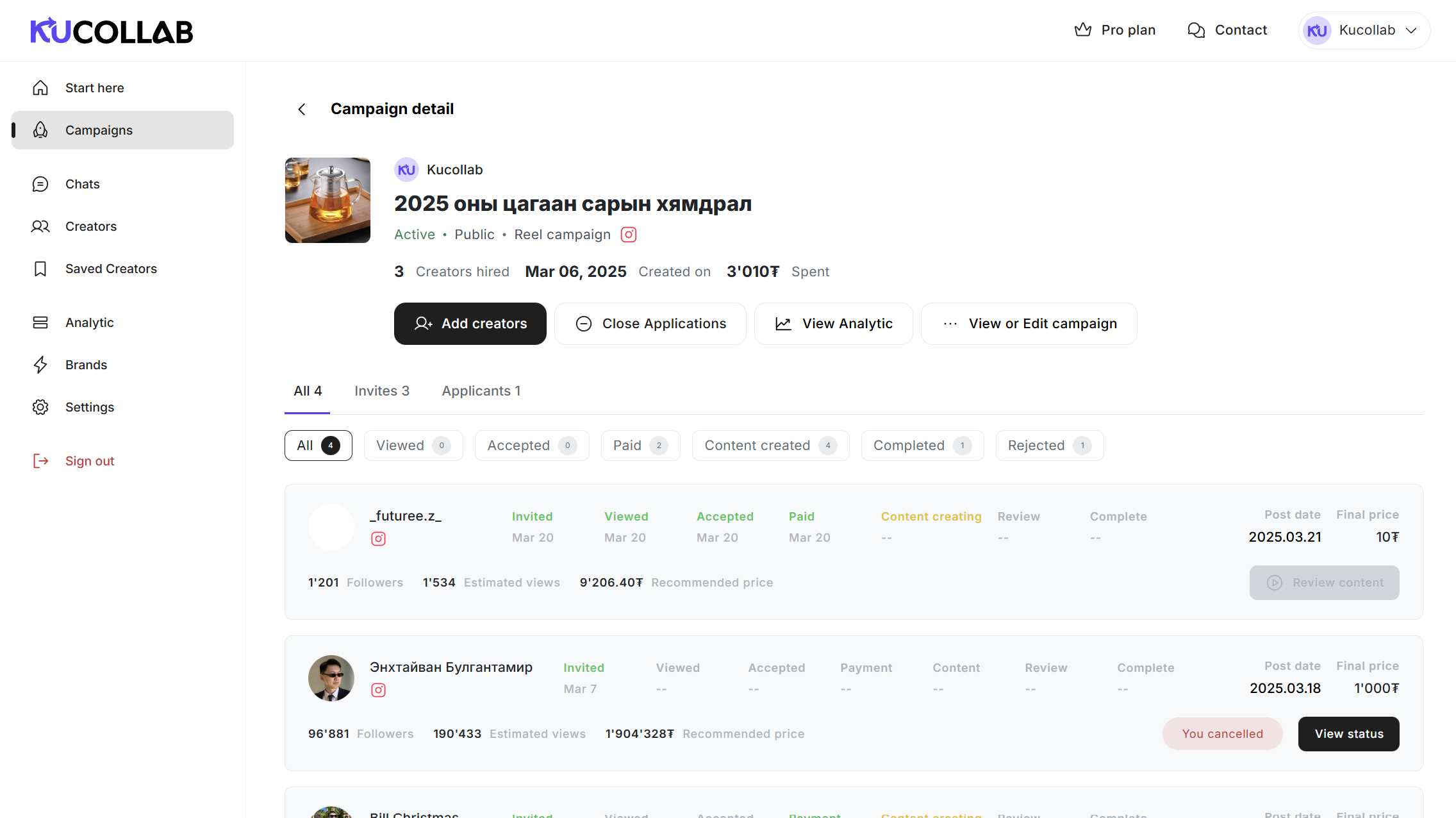The height and width of the screenshot is (818, 1456).
Task: Click the You cancelled badge
Action: (1223, 734)
